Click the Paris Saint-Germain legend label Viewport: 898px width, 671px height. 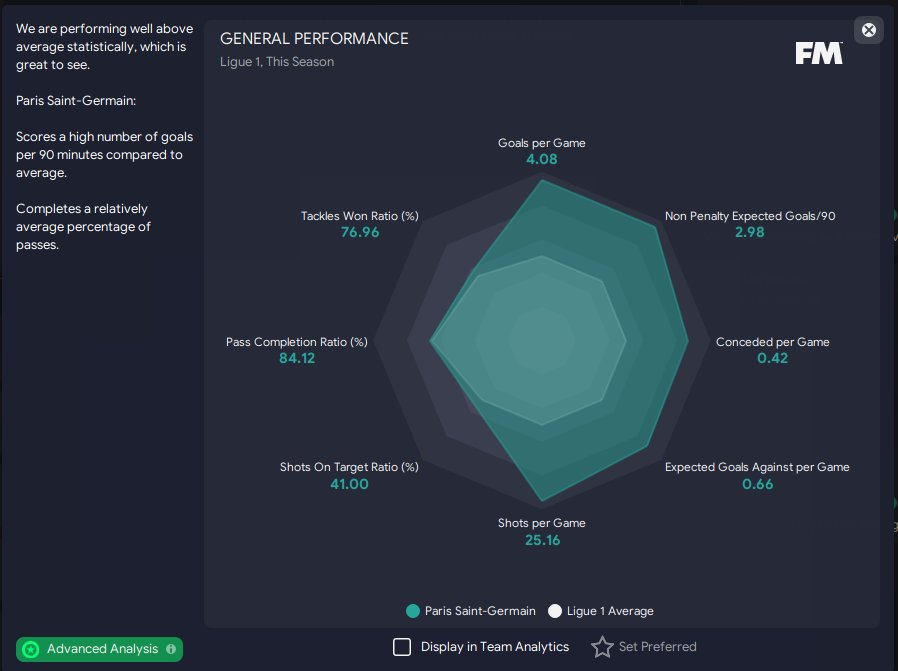(480, 611)
